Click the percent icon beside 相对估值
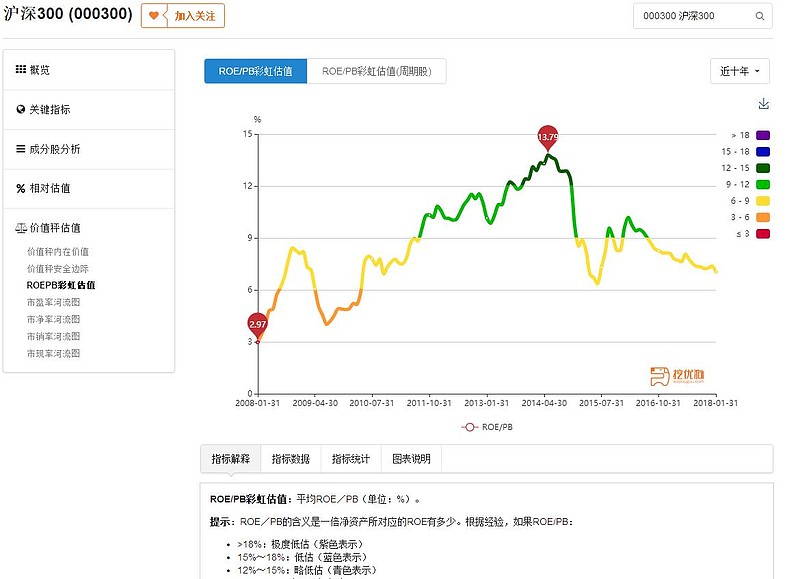Viewport: 800px width, 579px height. pyautogui.click(x=20, y=189)
